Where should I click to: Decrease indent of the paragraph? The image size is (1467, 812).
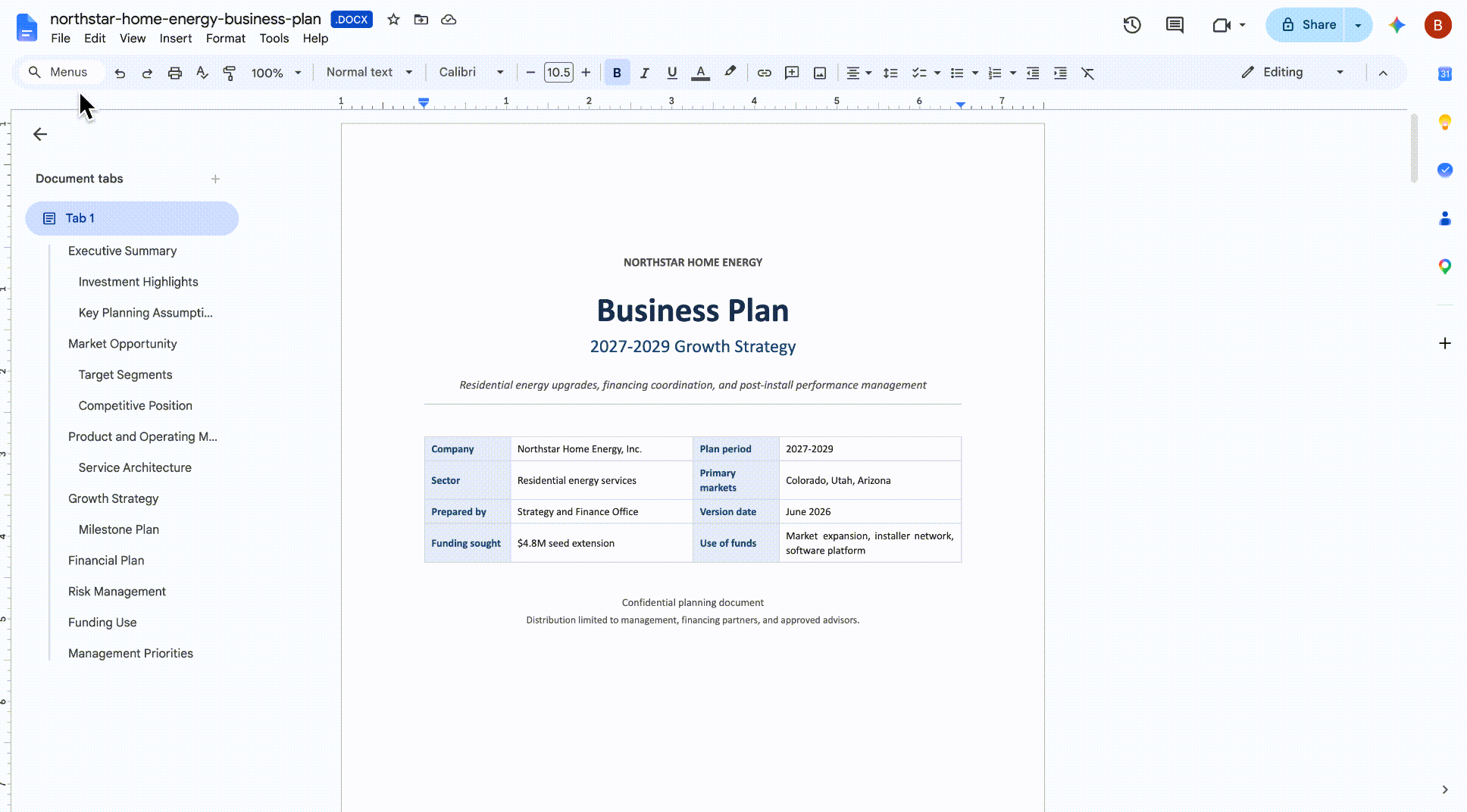click(1033, 73)
